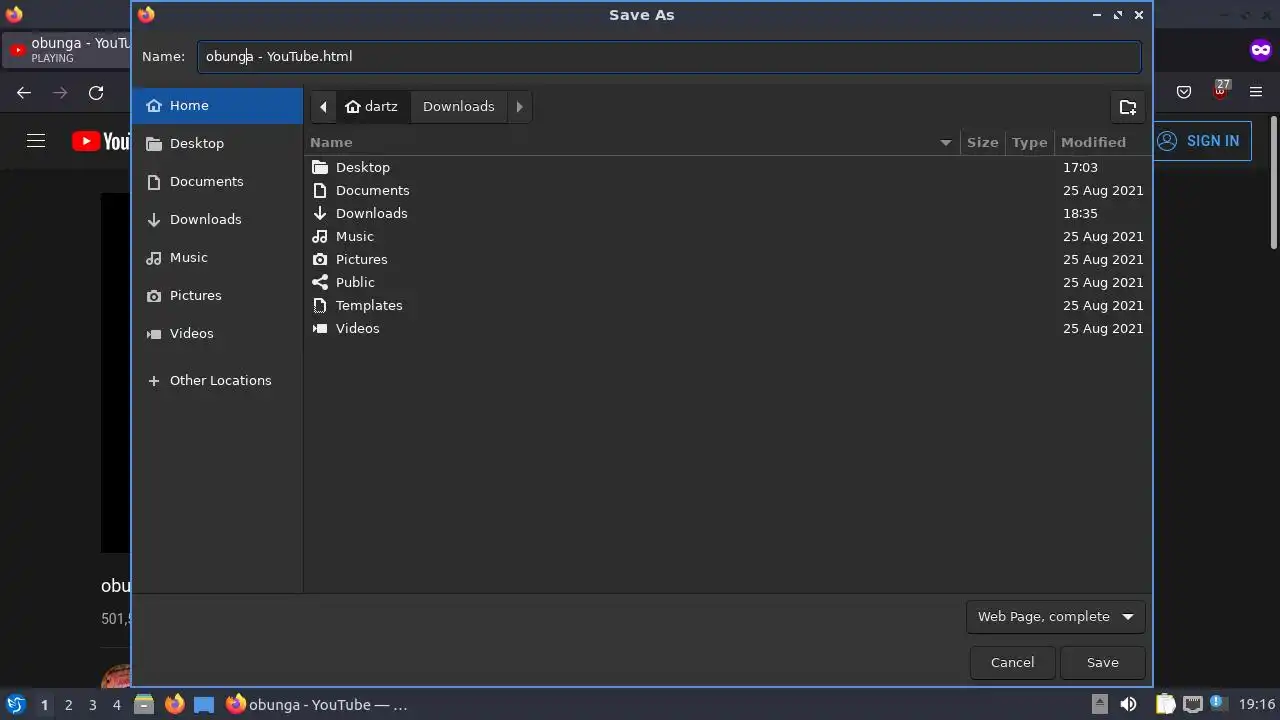
Task: Click the Pictures folder icon in file list
Action: coord(320,259)
